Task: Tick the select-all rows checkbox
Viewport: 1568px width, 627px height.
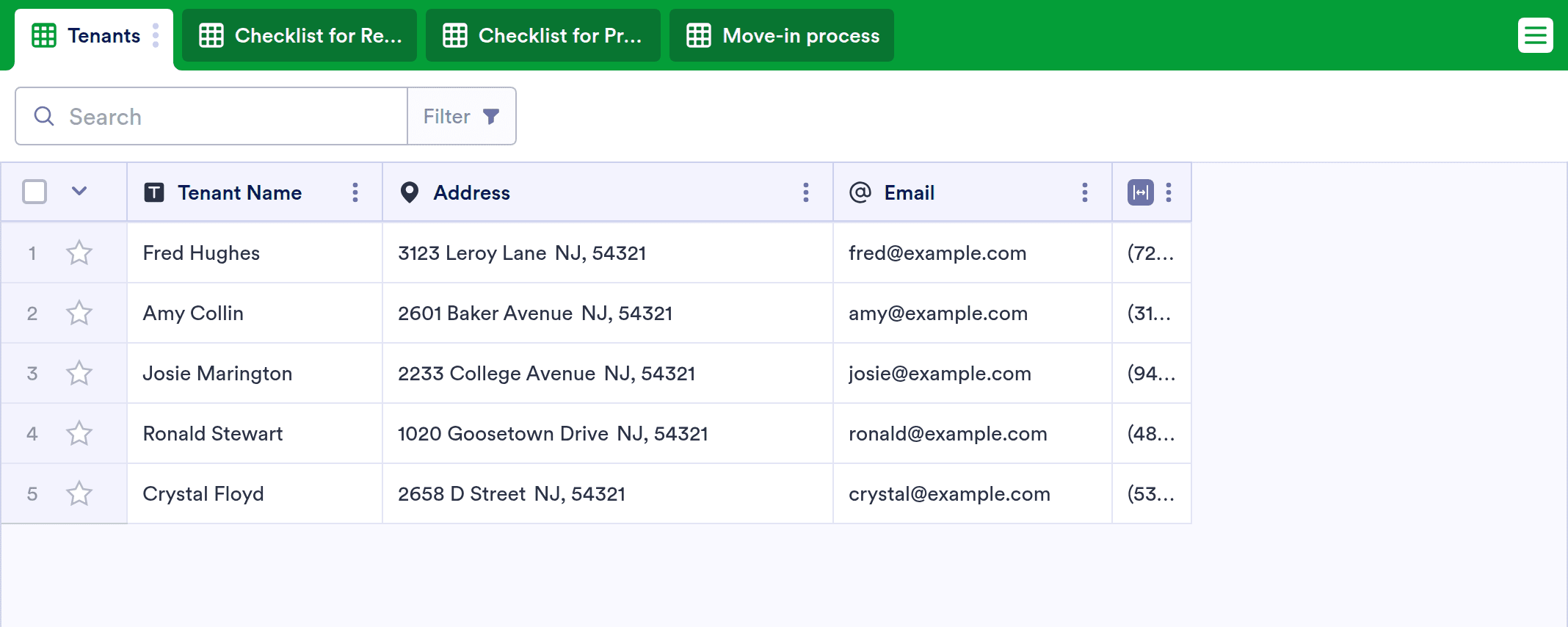Action: 35,192
